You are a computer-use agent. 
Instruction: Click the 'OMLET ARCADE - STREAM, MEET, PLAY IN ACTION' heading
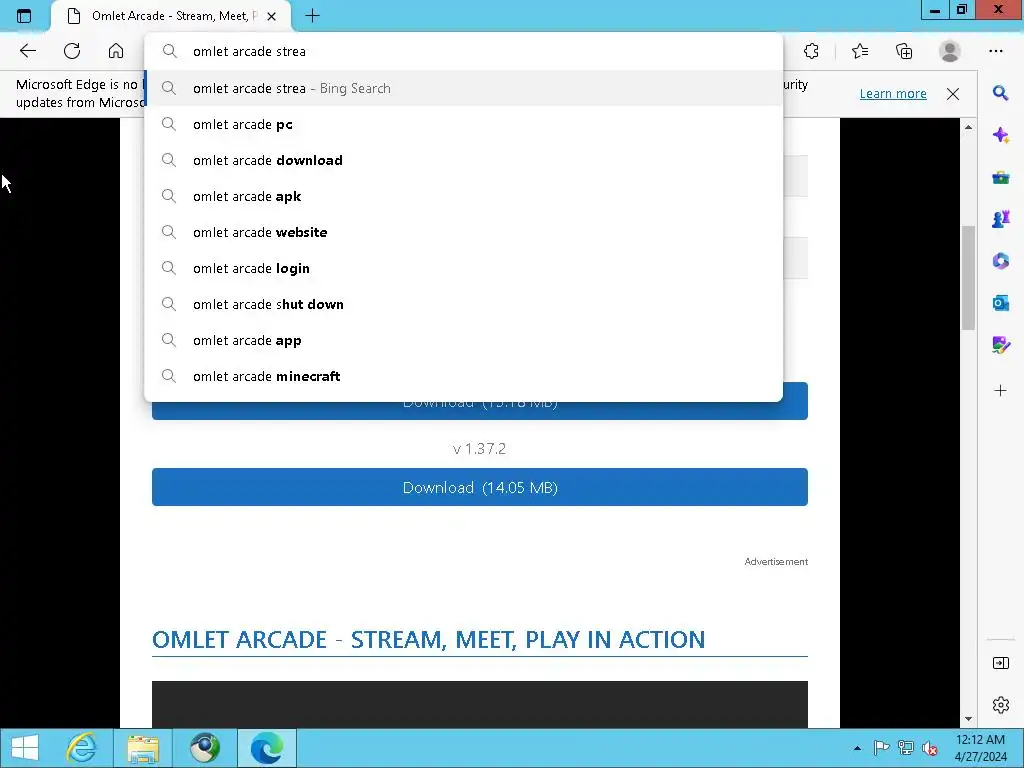(x=428, y=639)
